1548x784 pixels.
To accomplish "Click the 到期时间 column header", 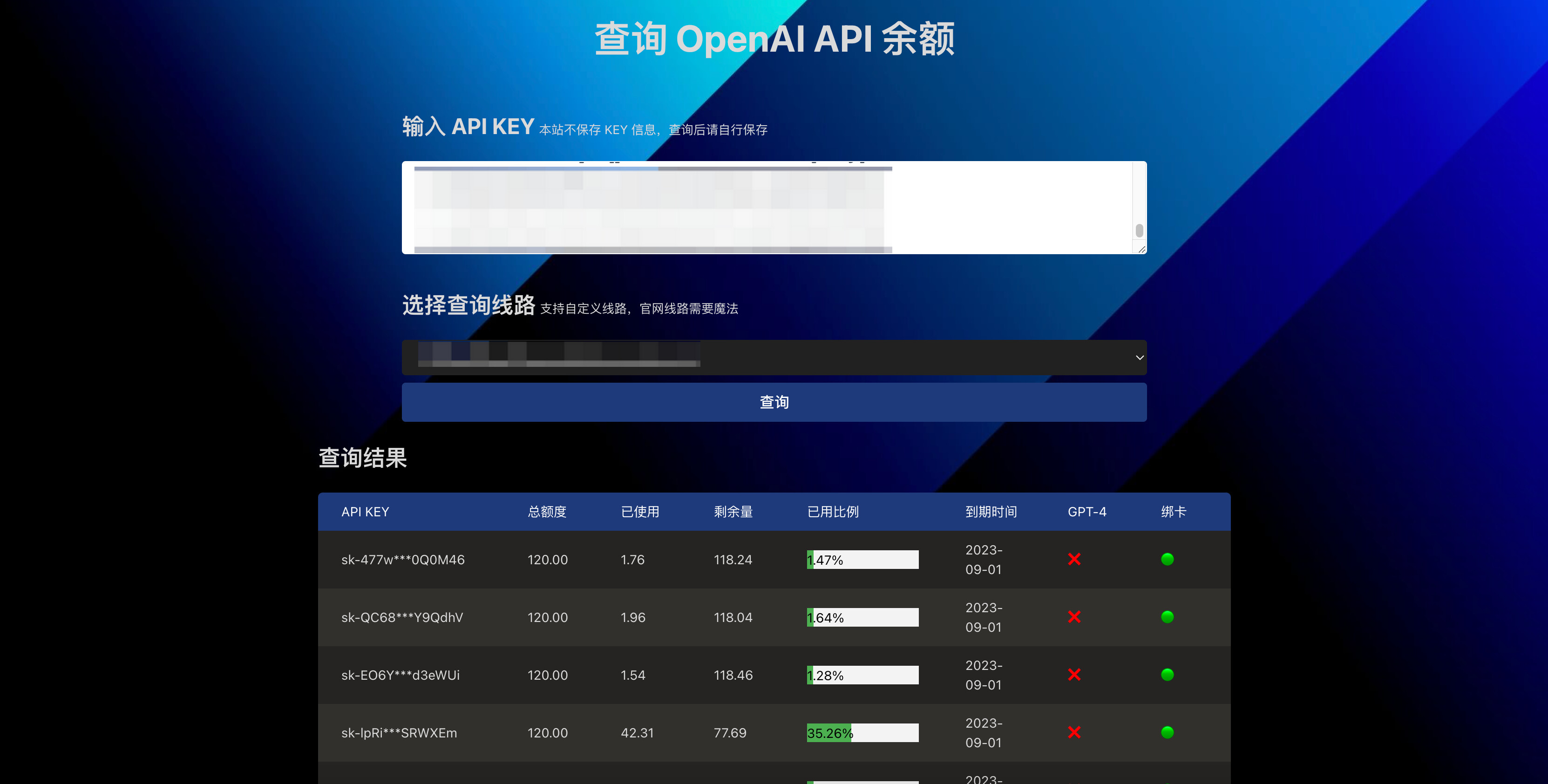I will point(991,512).
